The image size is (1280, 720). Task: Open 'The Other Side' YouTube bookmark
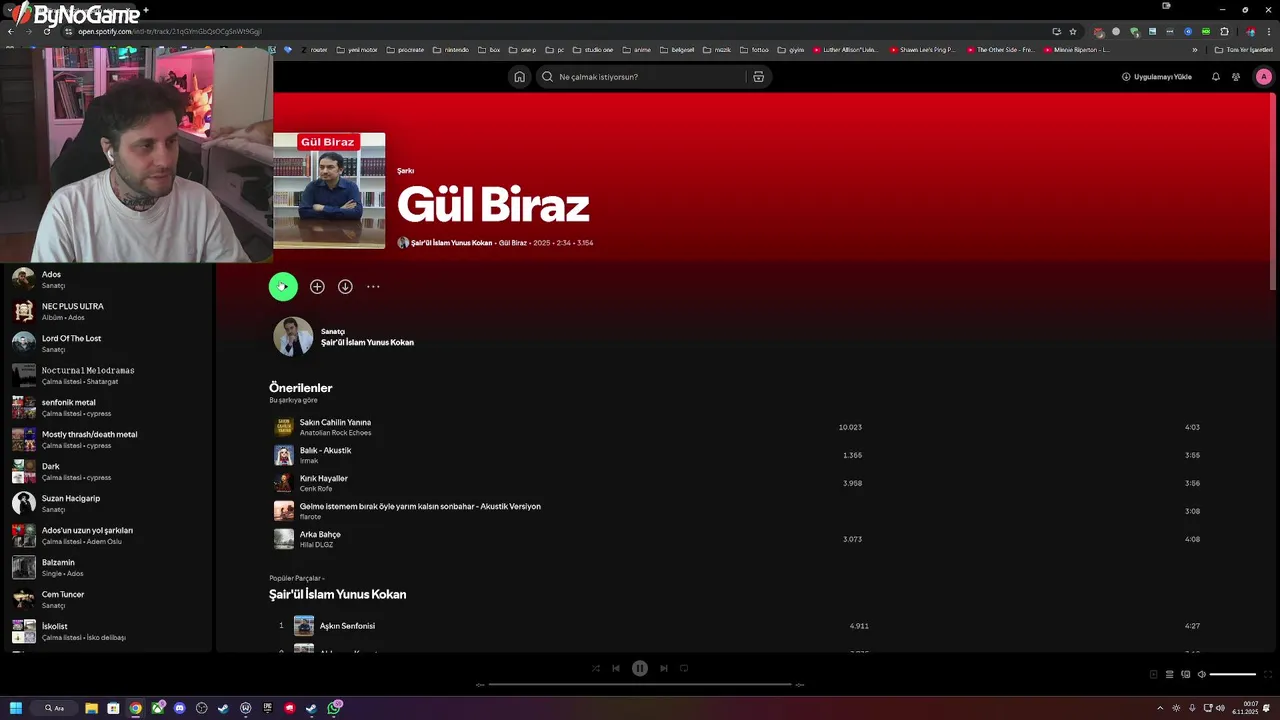[999, 49]
